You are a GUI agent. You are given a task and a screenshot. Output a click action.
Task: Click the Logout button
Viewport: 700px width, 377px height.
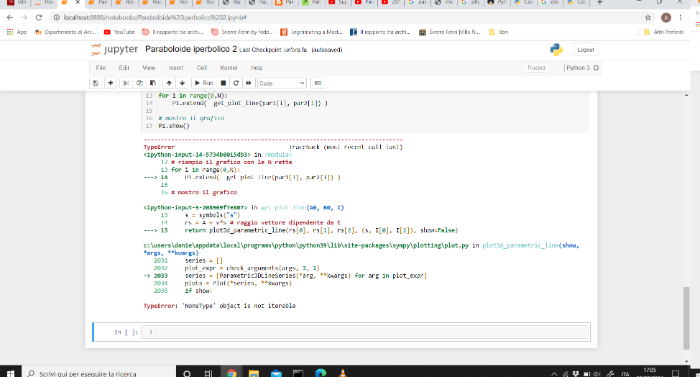tap(586, 50)
